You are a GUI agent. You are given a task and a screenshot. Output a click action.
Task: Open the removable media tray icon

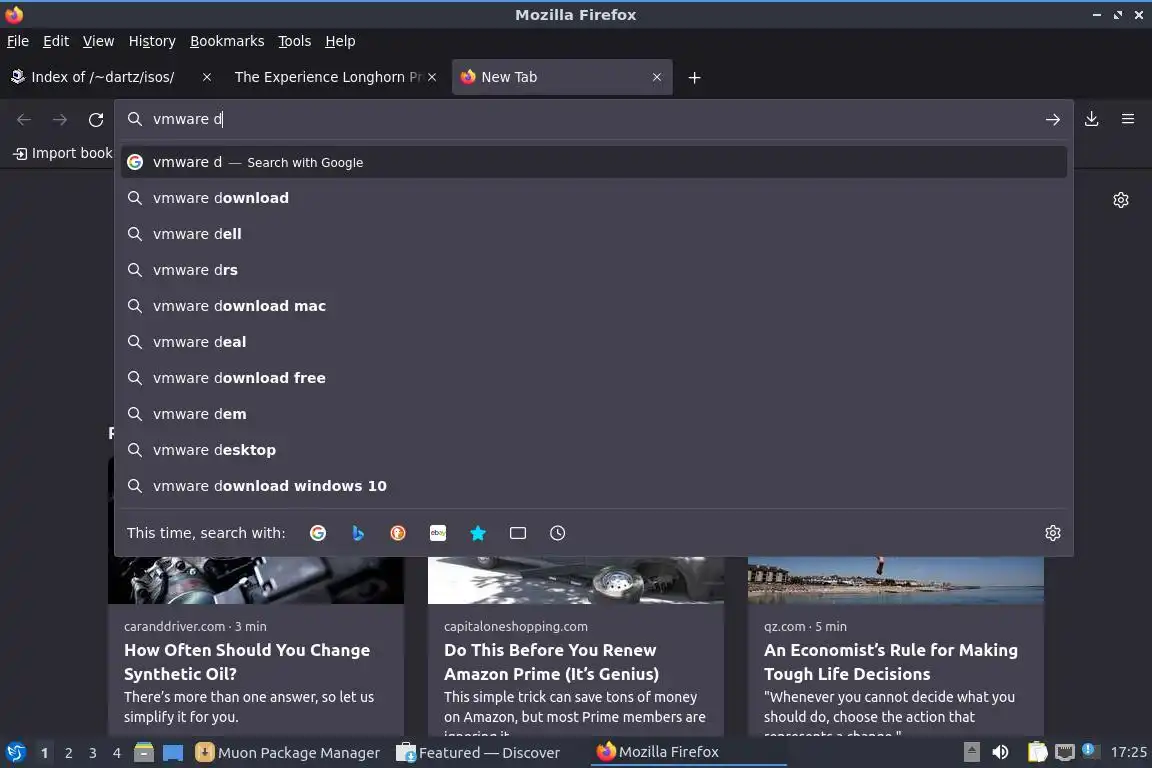pyautogui.click(x=971, y=752)
